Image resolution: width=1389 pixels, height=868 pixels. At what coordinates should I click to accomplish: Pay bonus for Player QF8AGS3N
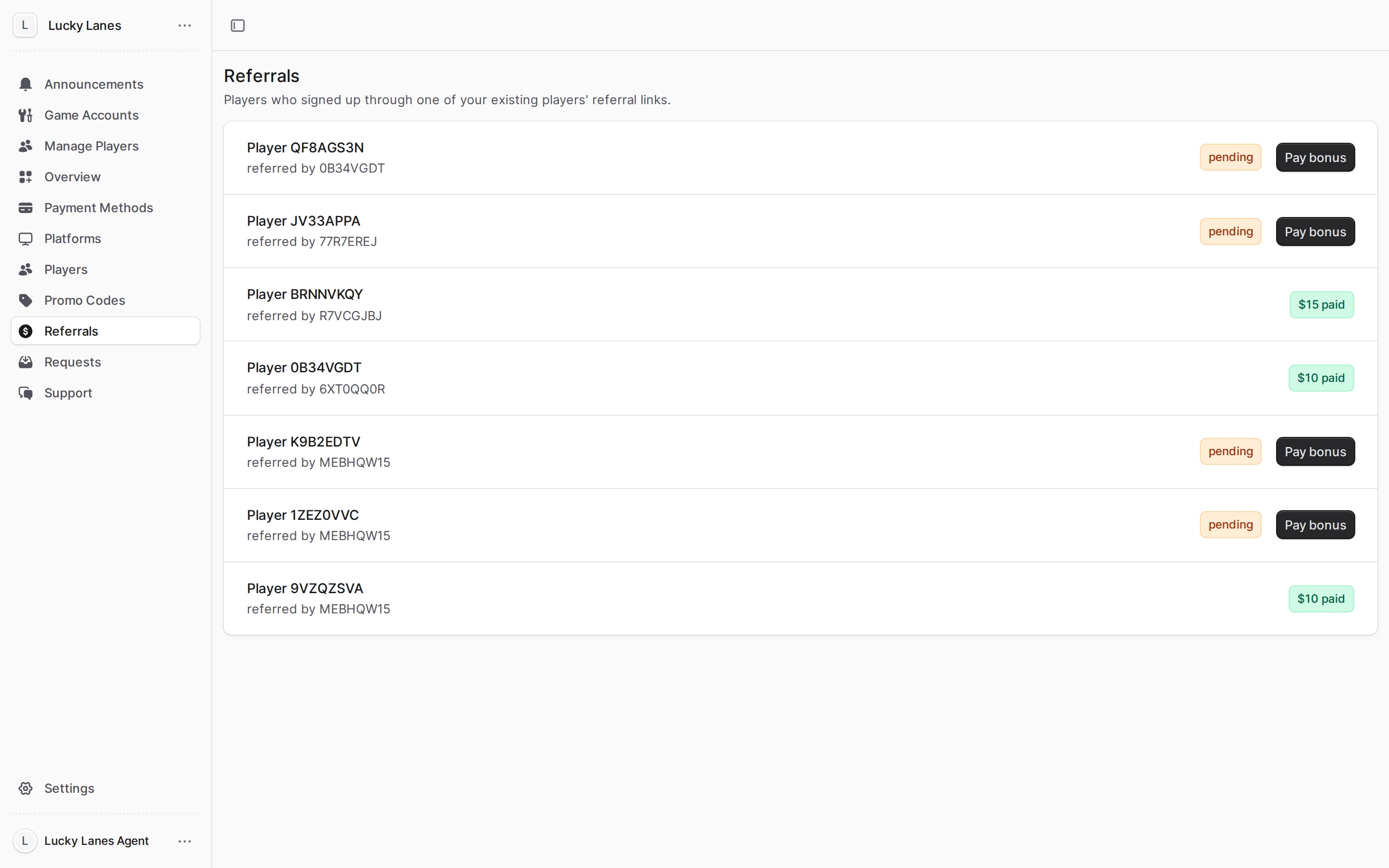[1315, 157]
